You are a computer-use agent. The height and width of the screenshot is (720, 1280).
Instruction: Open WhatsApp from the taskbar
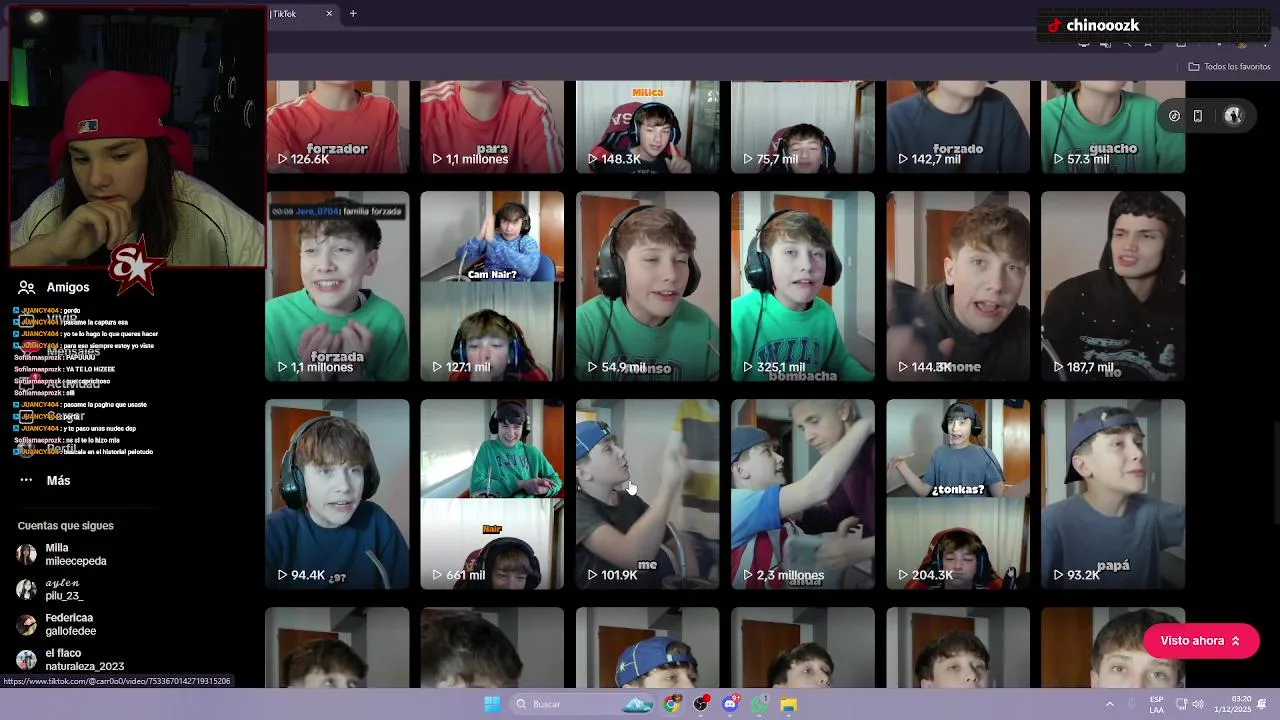pos(760,704)
